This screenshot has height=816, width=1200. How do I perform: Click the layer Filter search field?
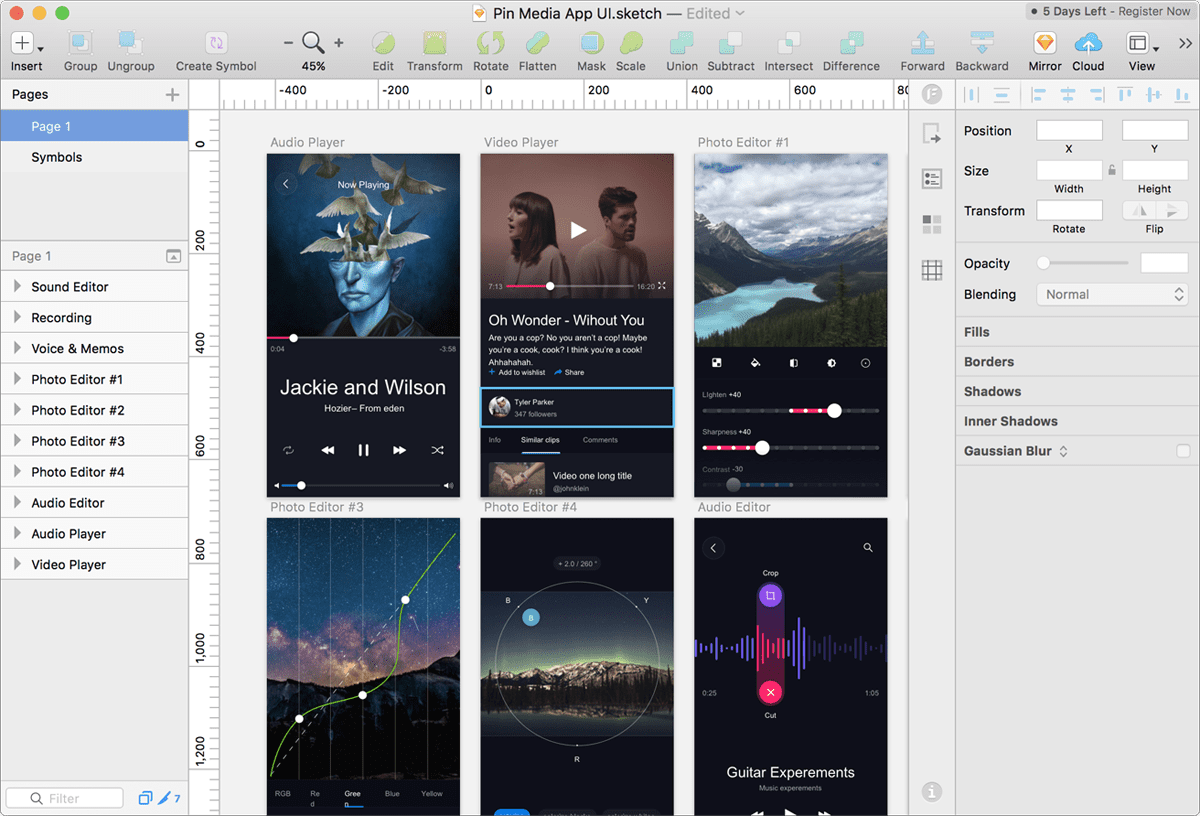[x=65, y=798]
